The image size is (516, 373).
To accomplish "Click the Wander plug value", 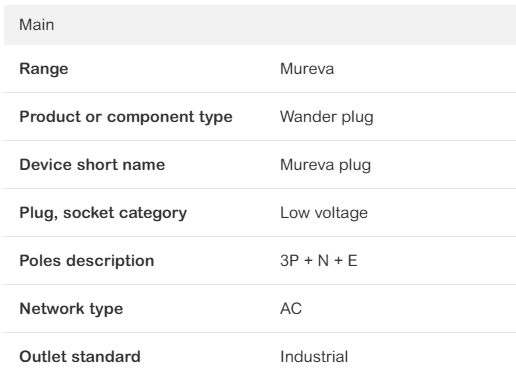I will (x=326, y=117).
